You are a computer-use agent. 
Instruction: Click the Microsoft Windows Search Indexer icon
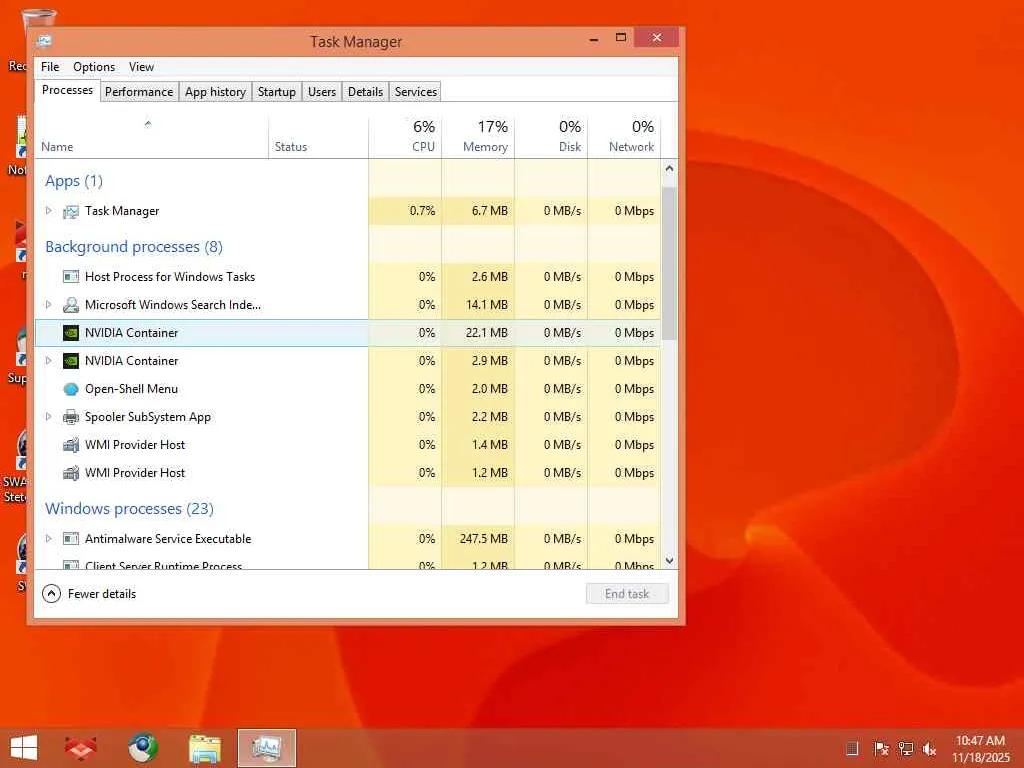(71, 305)
